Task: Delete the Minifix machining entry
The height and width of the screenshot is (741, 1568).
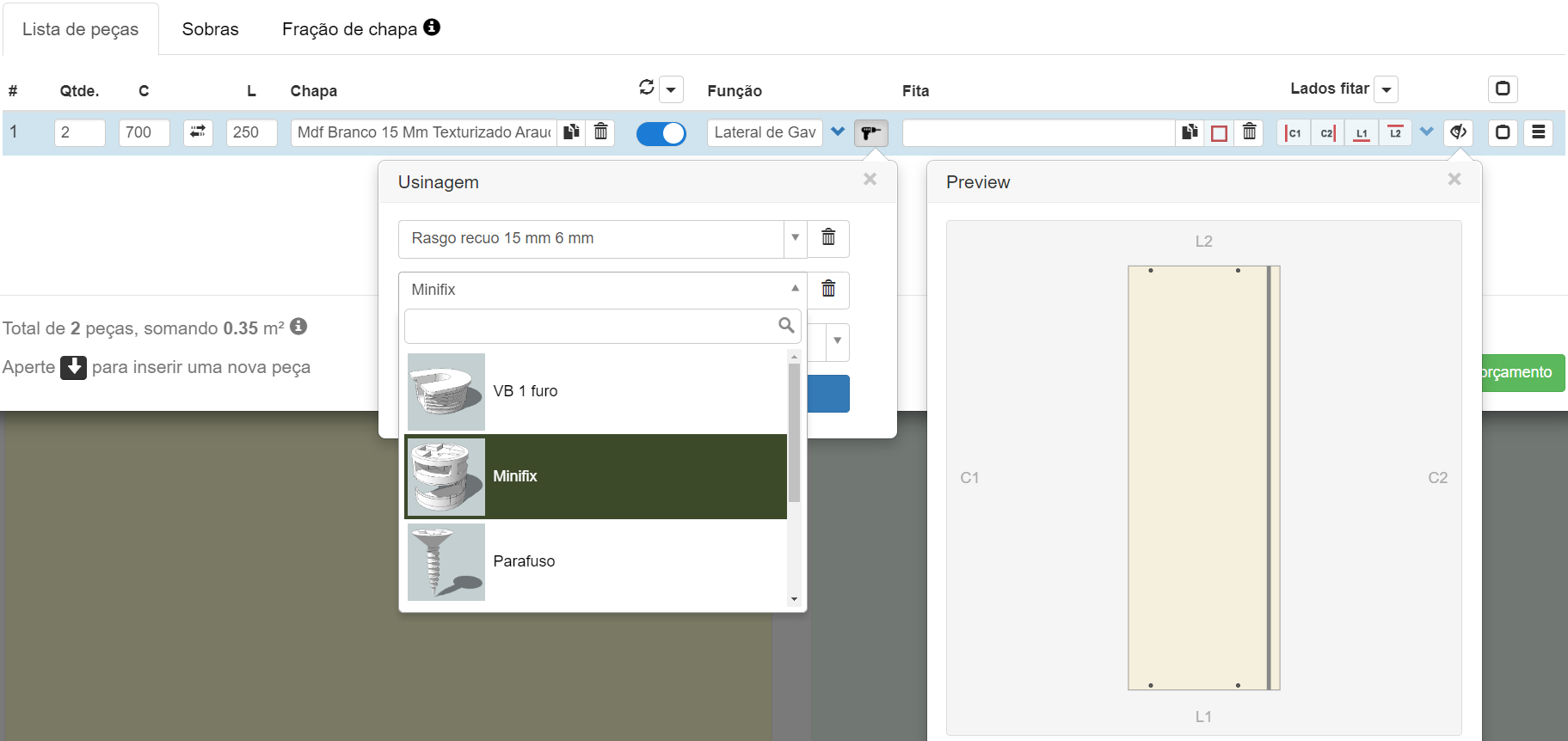Action: [x=828, y=290]
